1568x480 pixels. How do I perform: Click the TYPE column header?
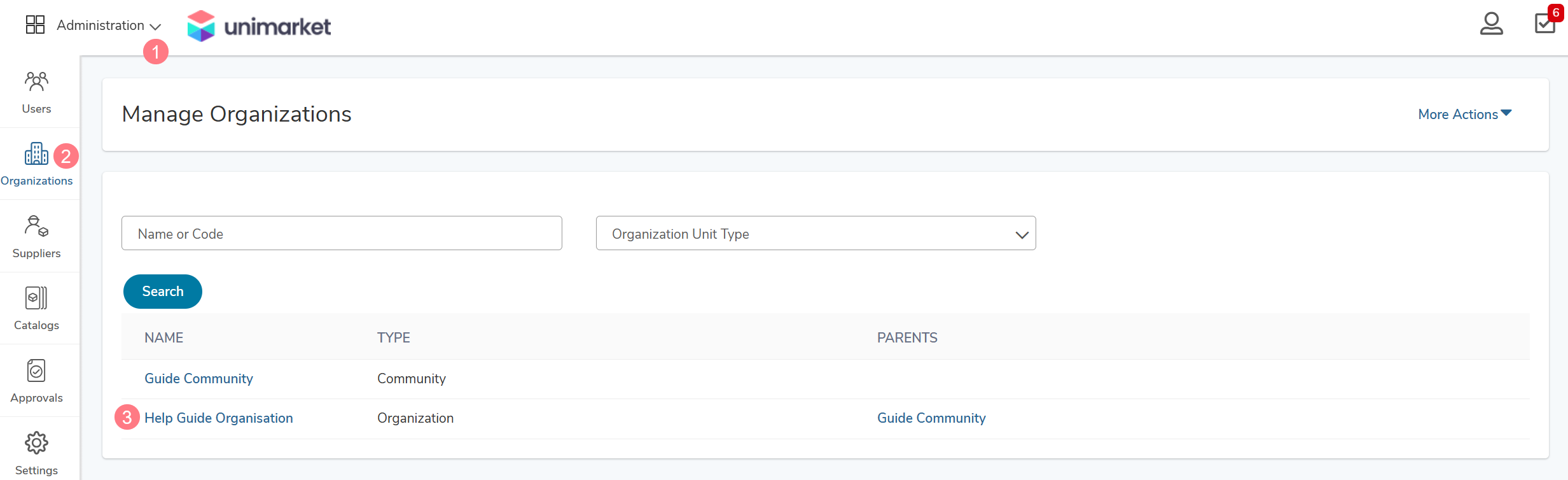(x=394, y=337)
